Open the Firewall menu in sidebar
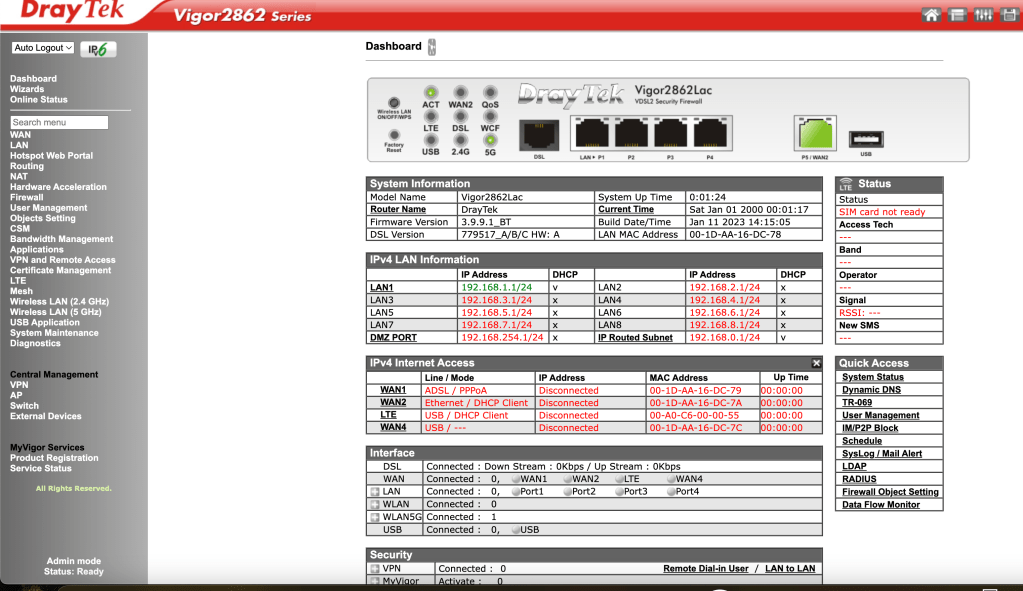Viewport: 1023px width, 591px height. point(27,197)
